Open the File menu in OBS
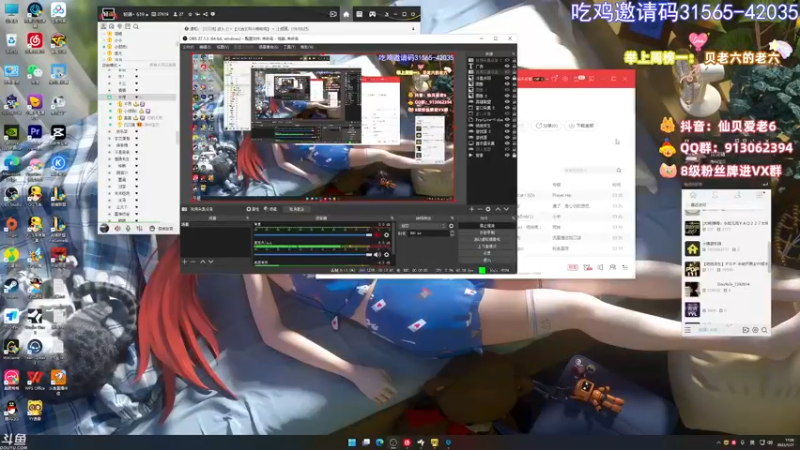This screenshot has width=800, height=450. [x=188, y=47]
